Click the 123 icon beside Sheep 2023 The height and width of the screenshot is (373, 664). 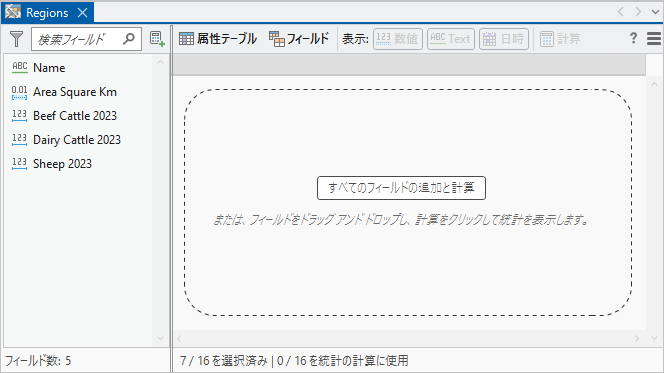coord(19,164)
